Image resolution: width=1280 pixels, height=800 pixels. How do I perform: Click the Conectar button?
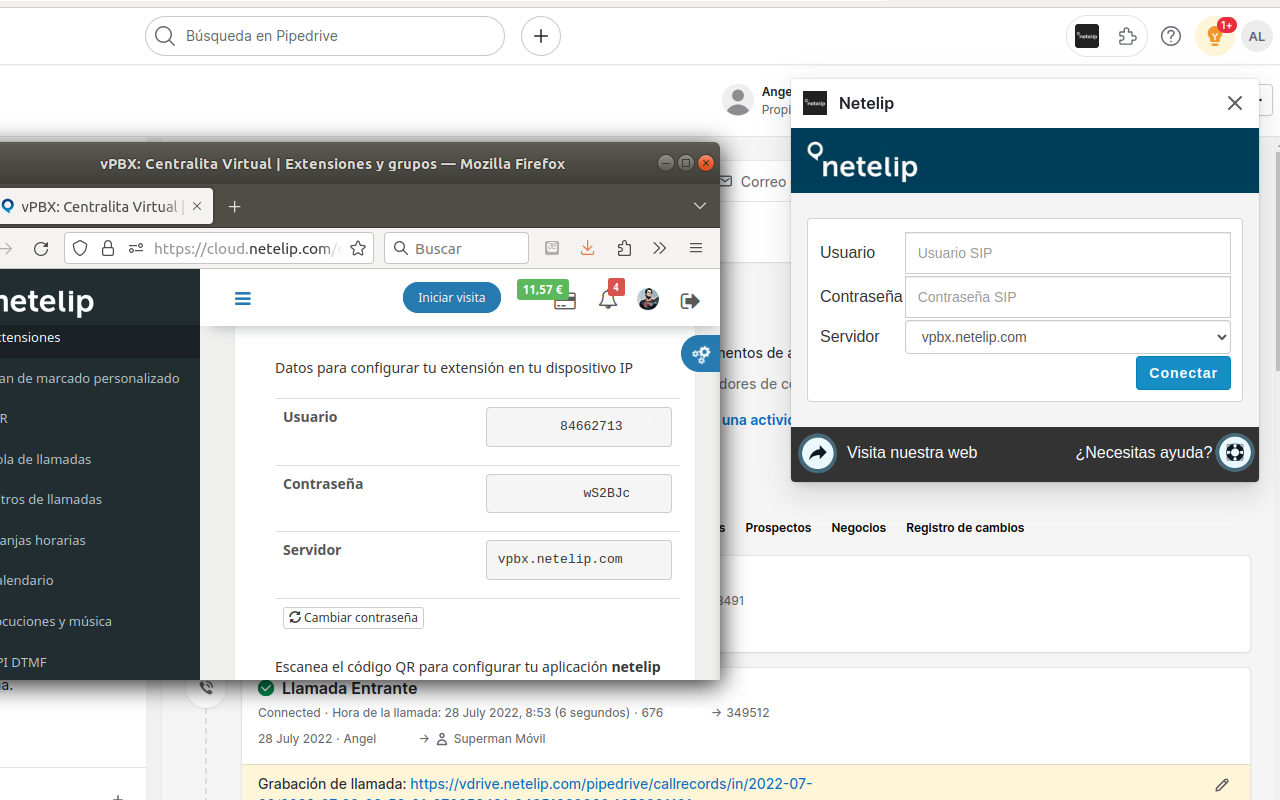[x=1183, y=373]
